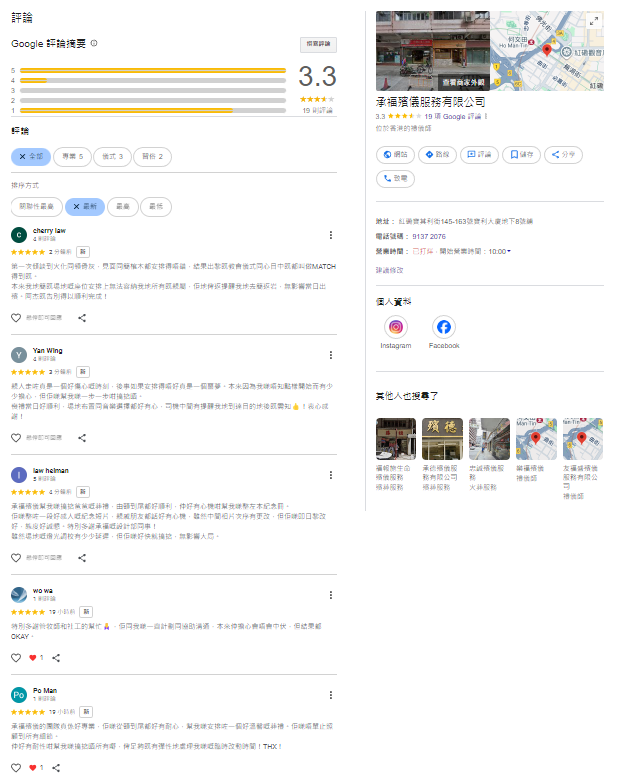This screenshot has height=782, width=625.
Task: Open more options for wo wa's review
Action: [331, 595]
